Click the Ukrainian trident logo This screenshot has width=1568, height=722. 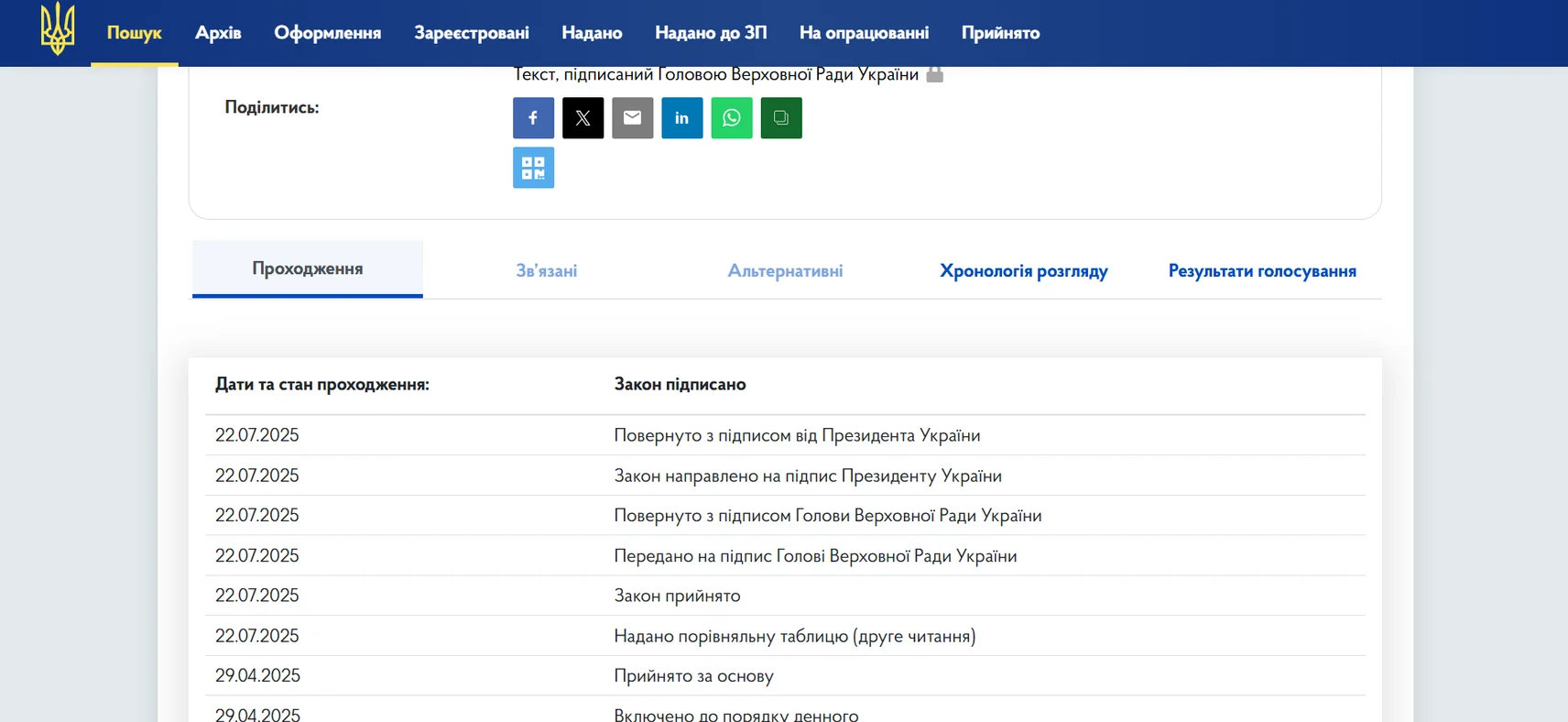click(x=58, y=29)
